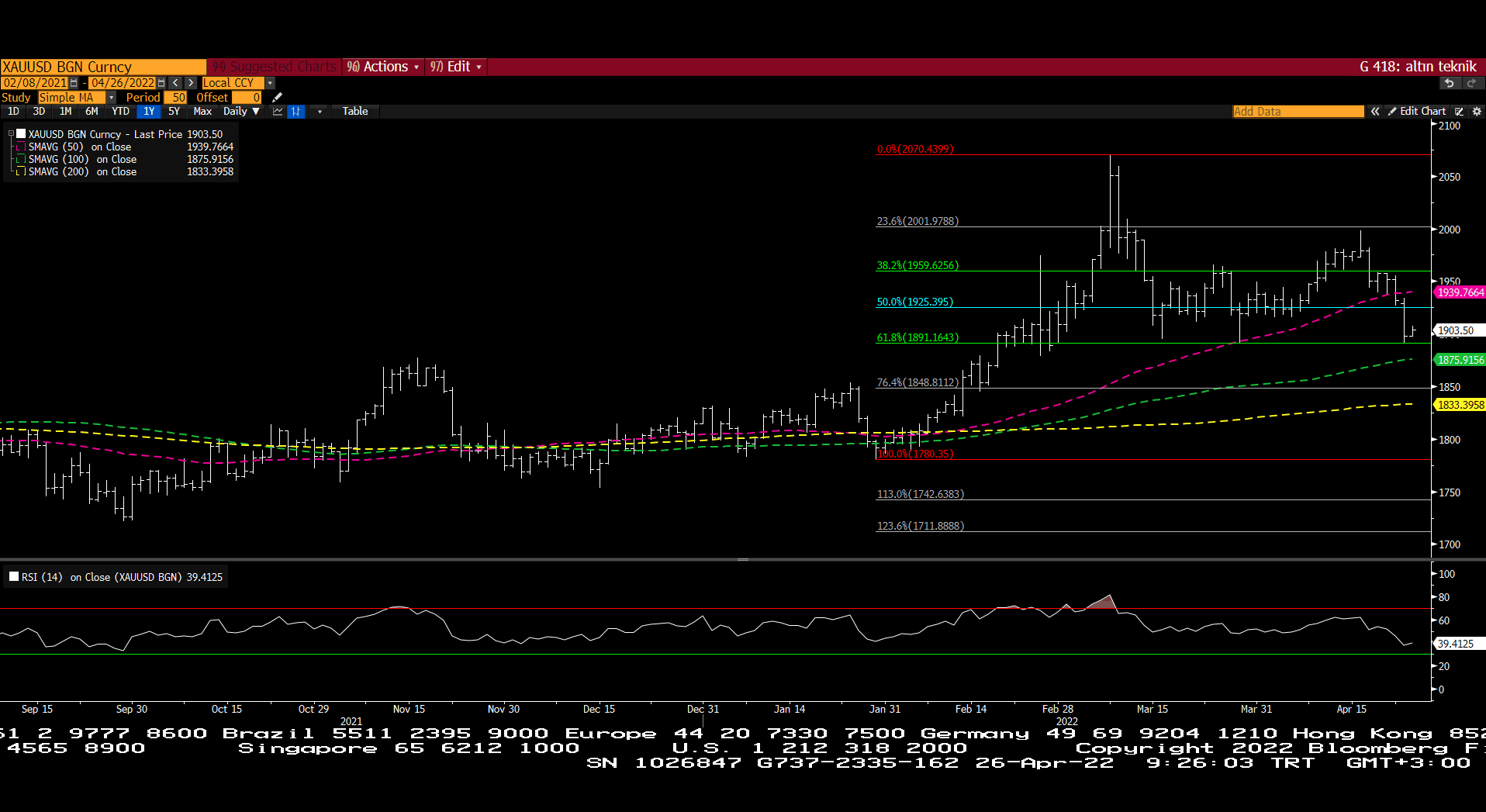Collapse the XAUUSD legend tree node
This screenshot has height=812, width=1486.
point(11,134)
